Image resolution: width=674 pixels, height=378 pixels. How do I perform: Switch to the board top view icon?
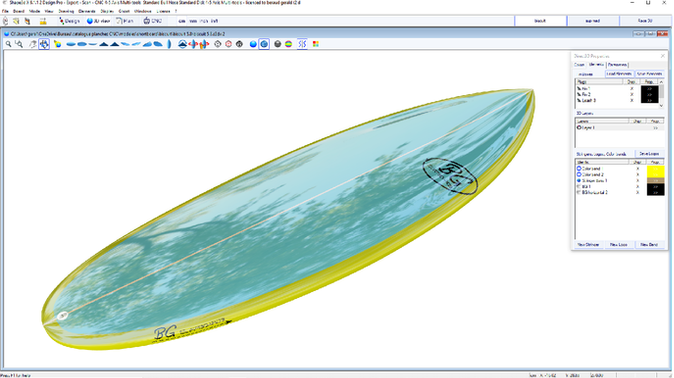coord(71,44)
